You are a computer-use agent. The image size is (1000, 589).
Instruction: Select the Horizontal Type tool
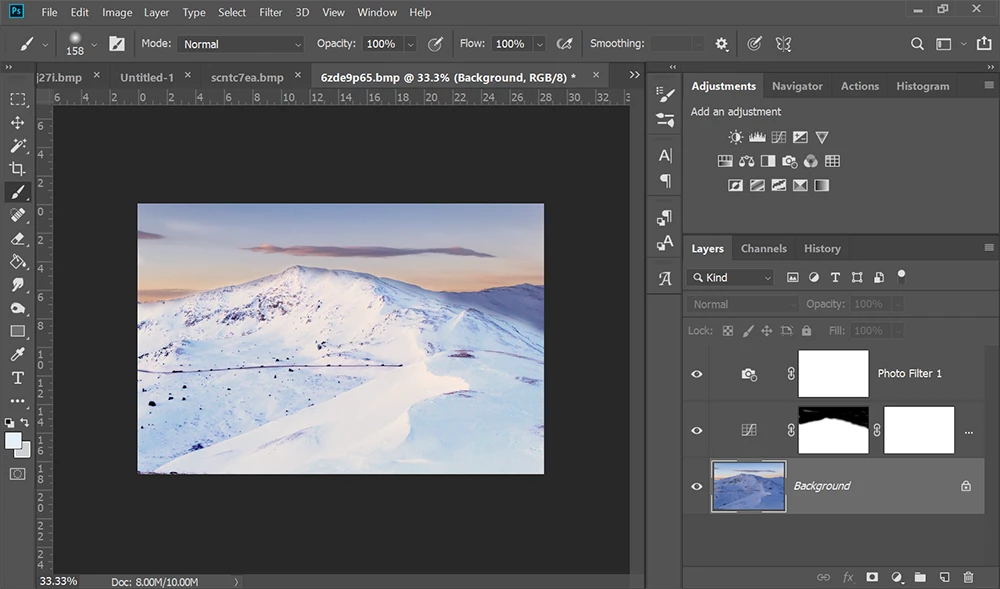[17, 377]
